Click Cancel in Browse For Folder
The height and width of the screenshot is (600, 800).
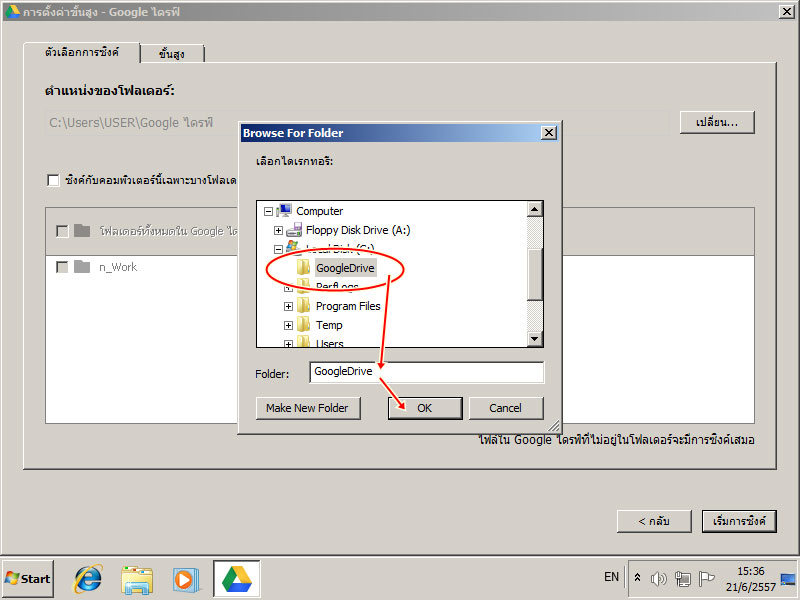point(506,408)
